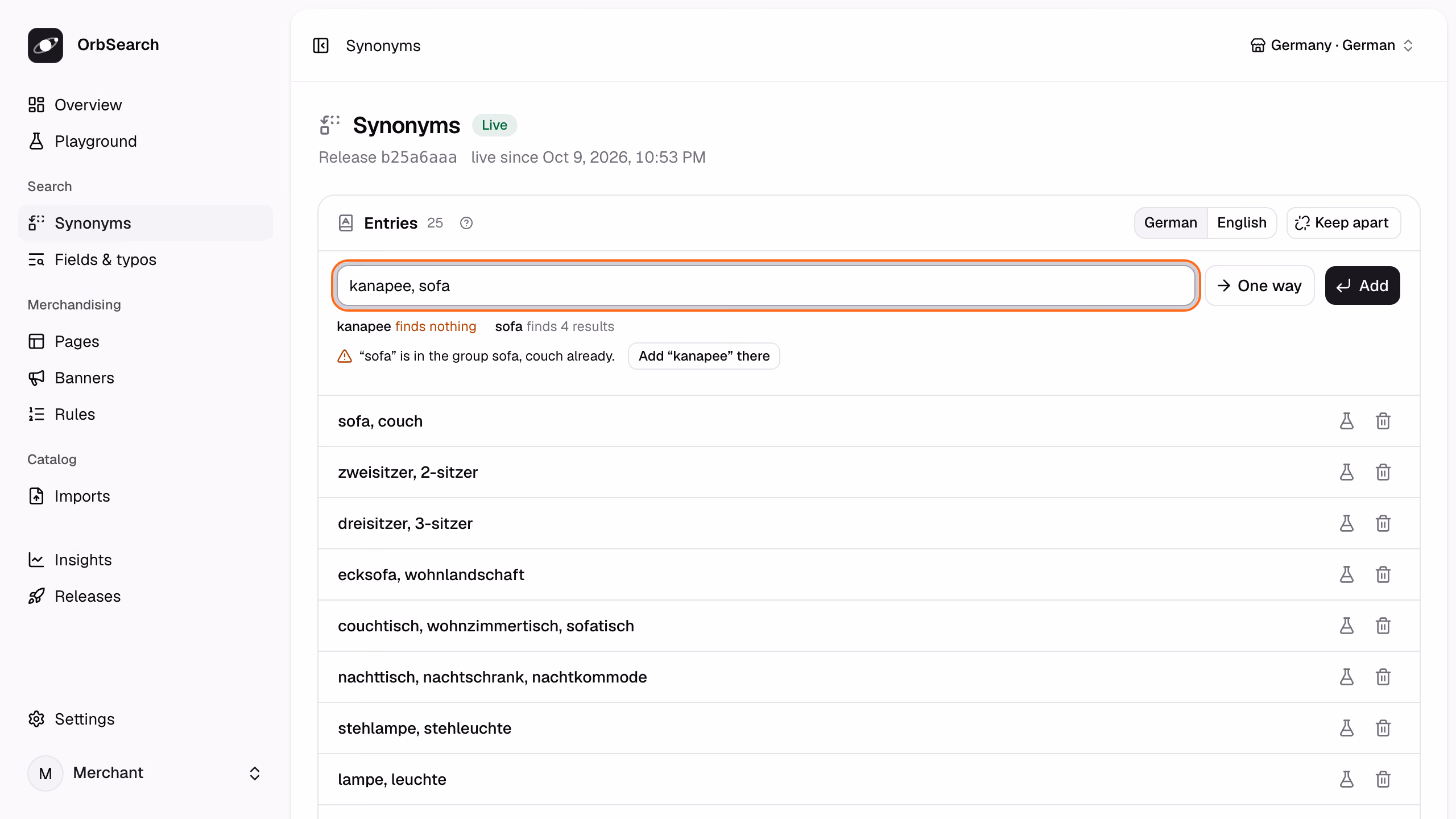Delete the couchtisch, wohnzimmertisch, sofatisch entry
1456x819 pixels.
pyautogui.click(x=1383, y=626)
